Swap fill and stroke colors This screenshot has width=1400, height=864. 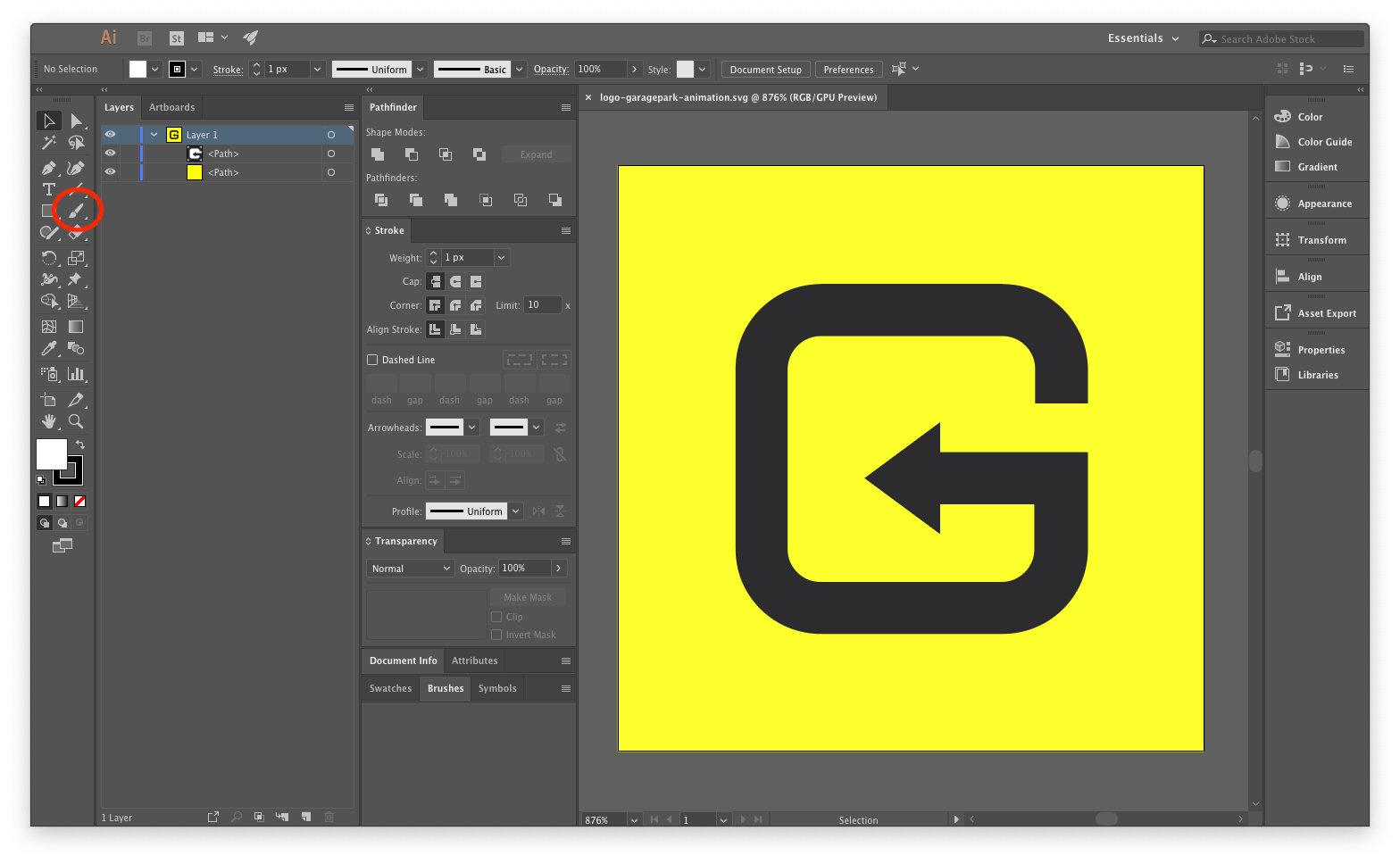[80, 444]
